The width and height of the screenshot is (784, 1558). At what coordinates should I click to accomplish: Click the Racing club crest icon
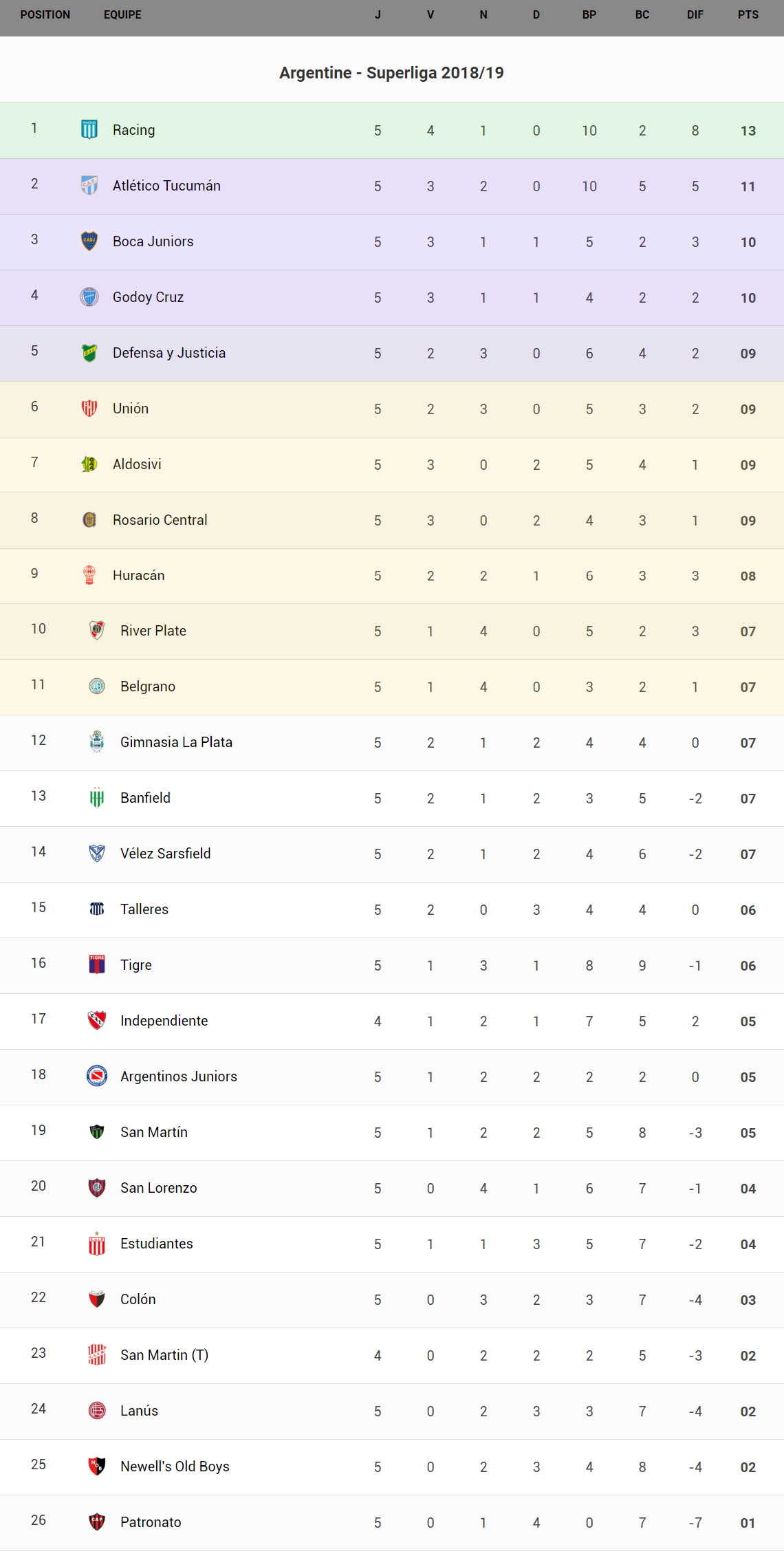[x=89, y=129]
